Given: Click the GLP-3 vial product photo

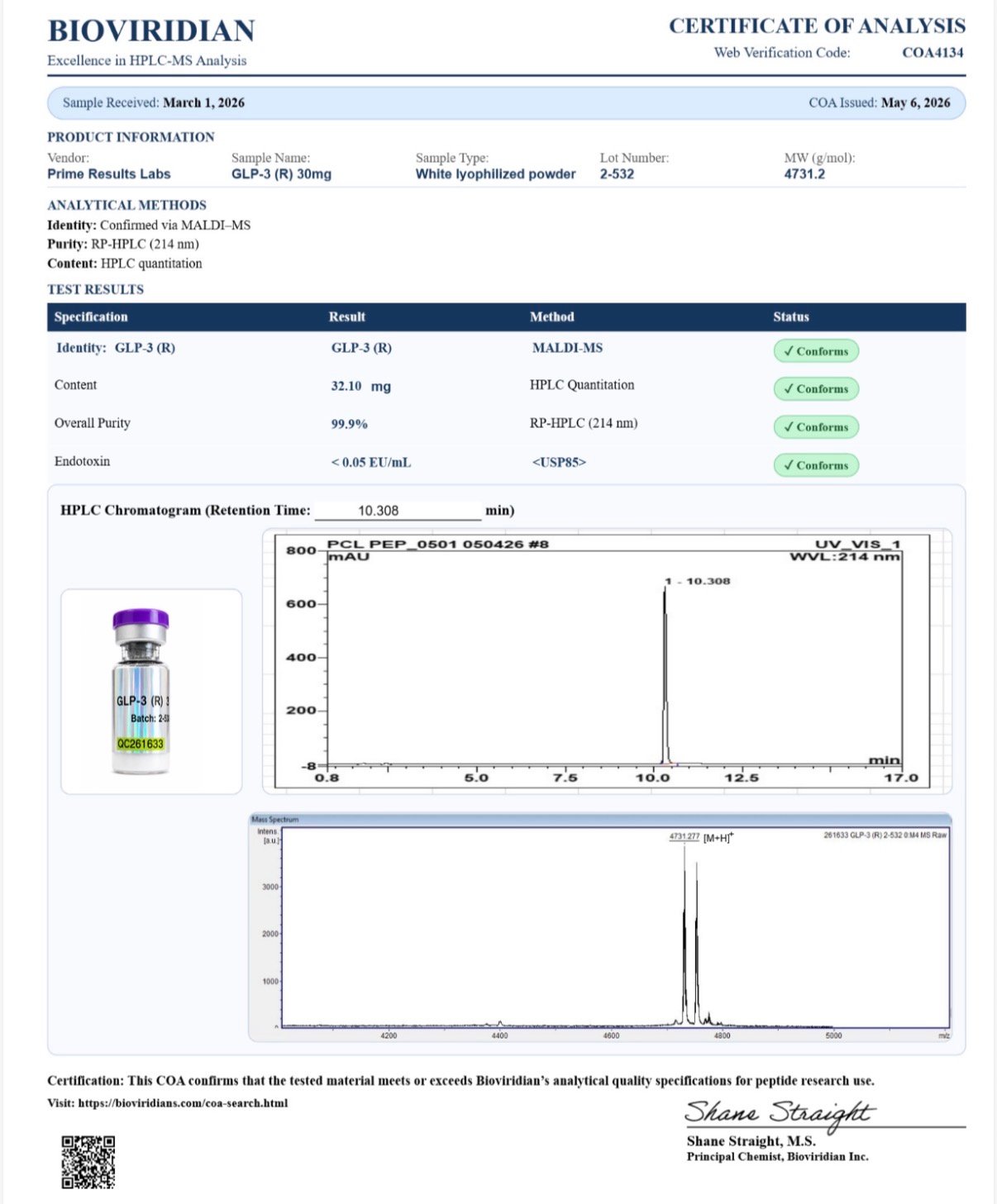Looking at the screenshot, I should tap(141, 692).
